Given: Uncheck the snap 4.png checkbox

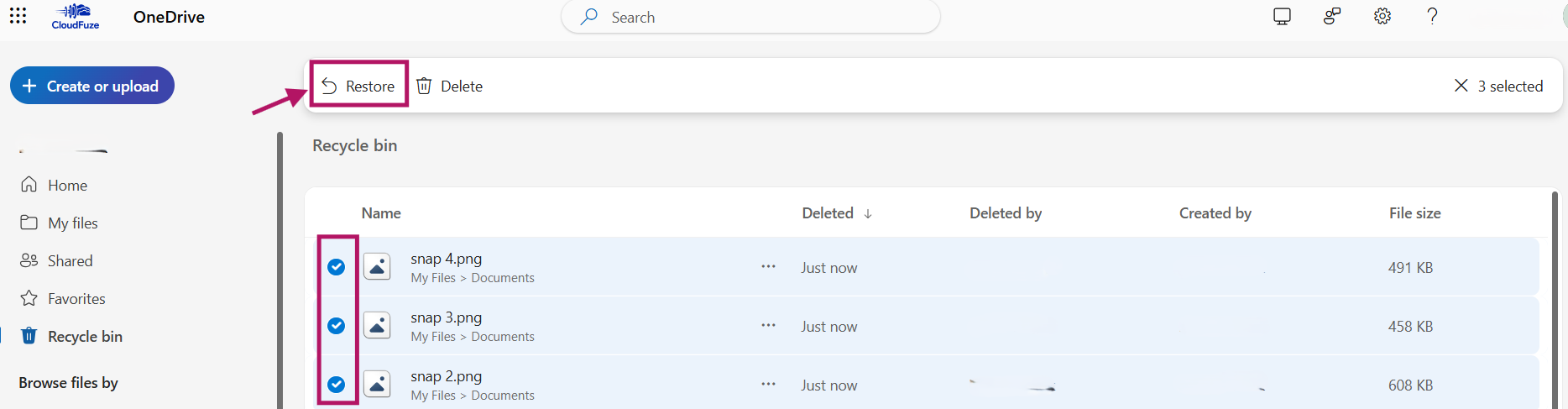Looking at the screenshot, I should coord(336,267).
